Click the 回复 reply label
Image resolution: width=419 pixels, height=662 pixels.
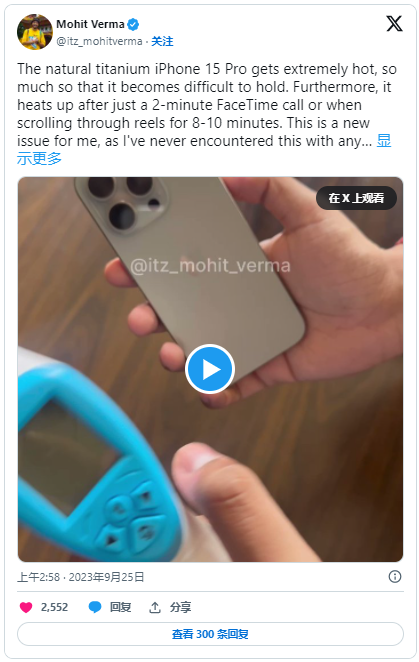pyautogui.click(x=120, y=607)
